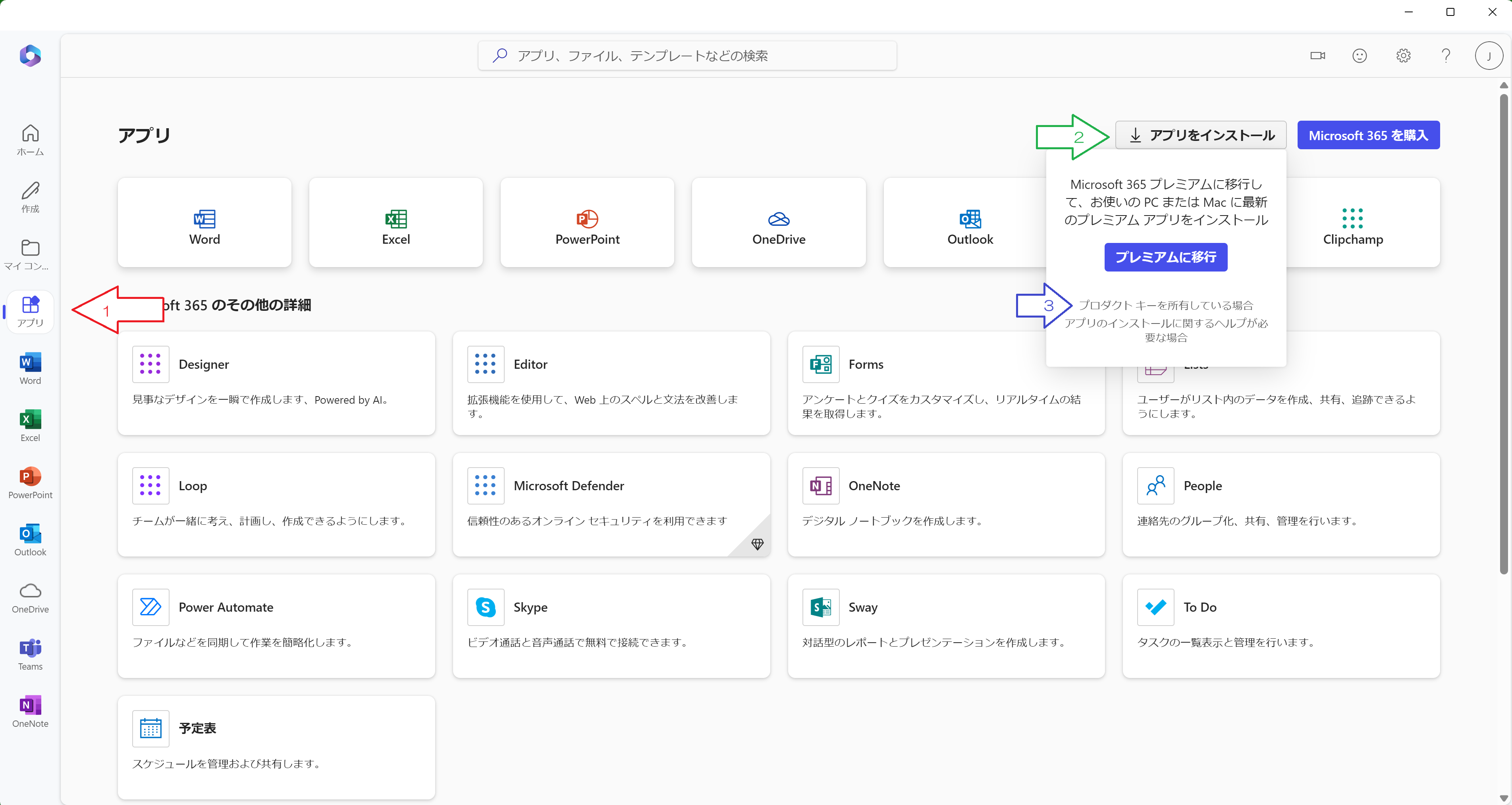Open the 作成 create page
Image resolution: width=1512 pixels, height=805 pixels.
tap(30, 197)
